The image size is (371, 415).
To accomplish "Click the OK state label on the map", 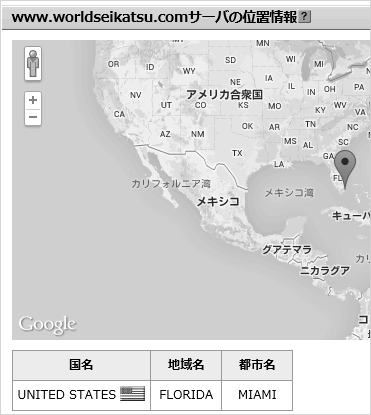I will click(x=247, y=126).
